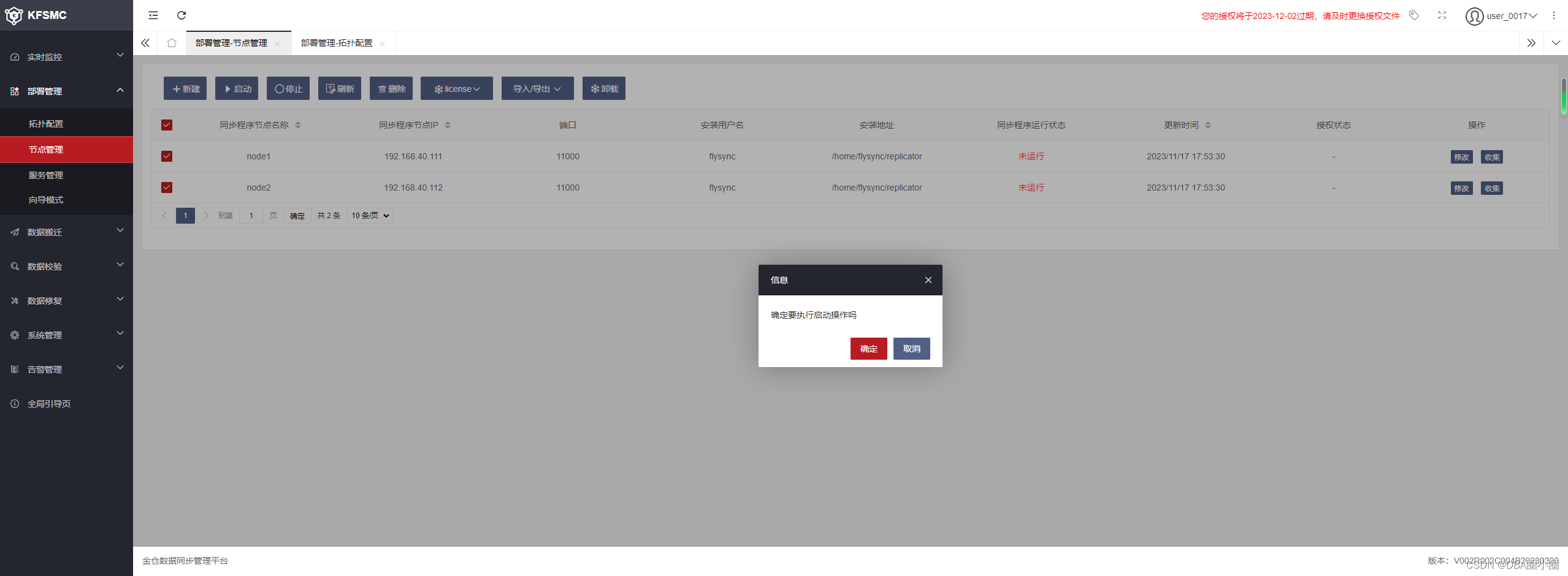Open 向导模式 in the sidebar
This screenshot has height=576, width=1568.
pyautogui.click(x=66, y=200)
